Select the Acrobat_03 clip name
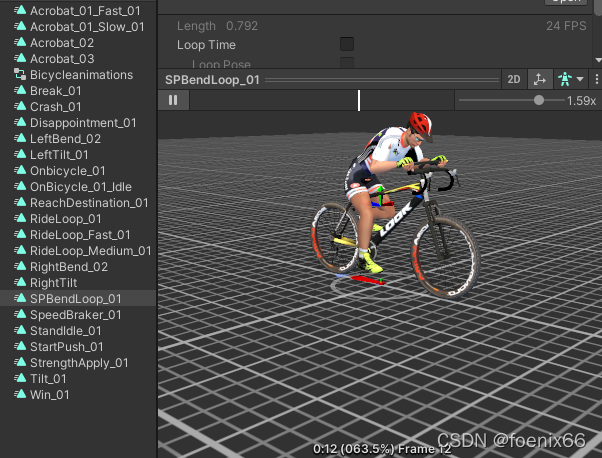602x458 pixels. coord(62,59)
